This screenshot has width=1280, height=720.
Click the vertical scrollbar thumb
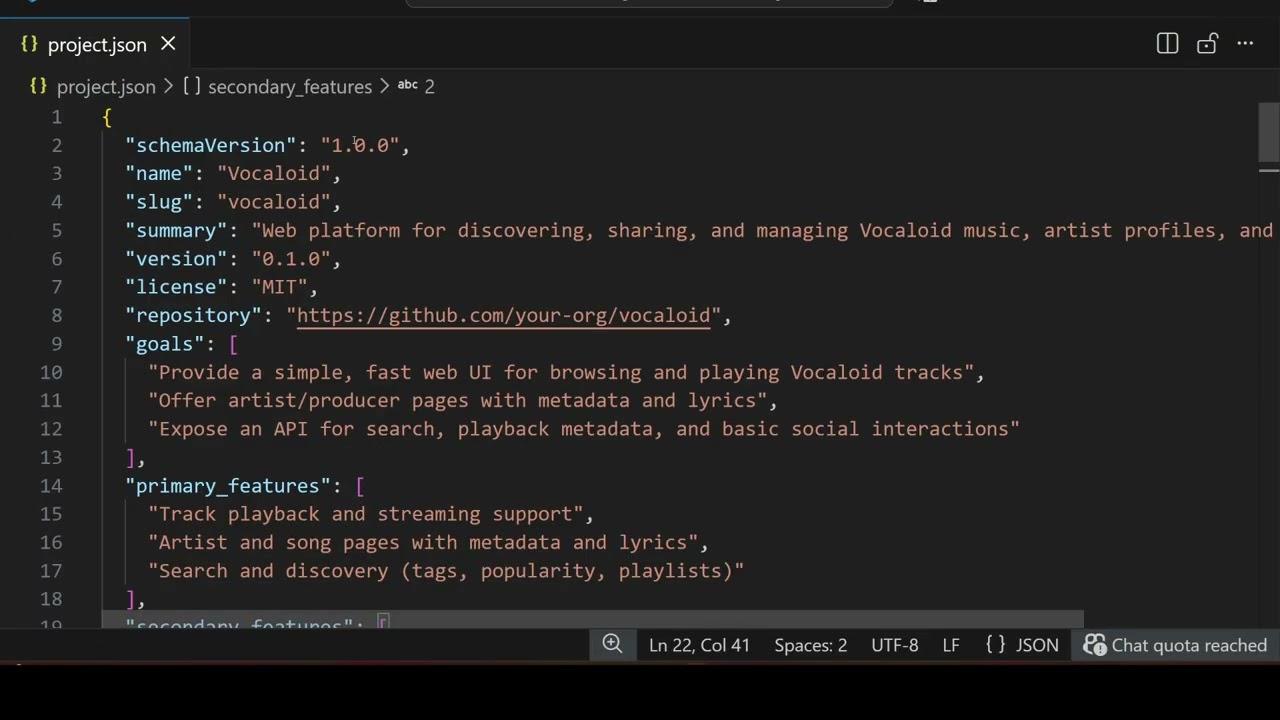pyautogui.click(x=1268, y=132)
